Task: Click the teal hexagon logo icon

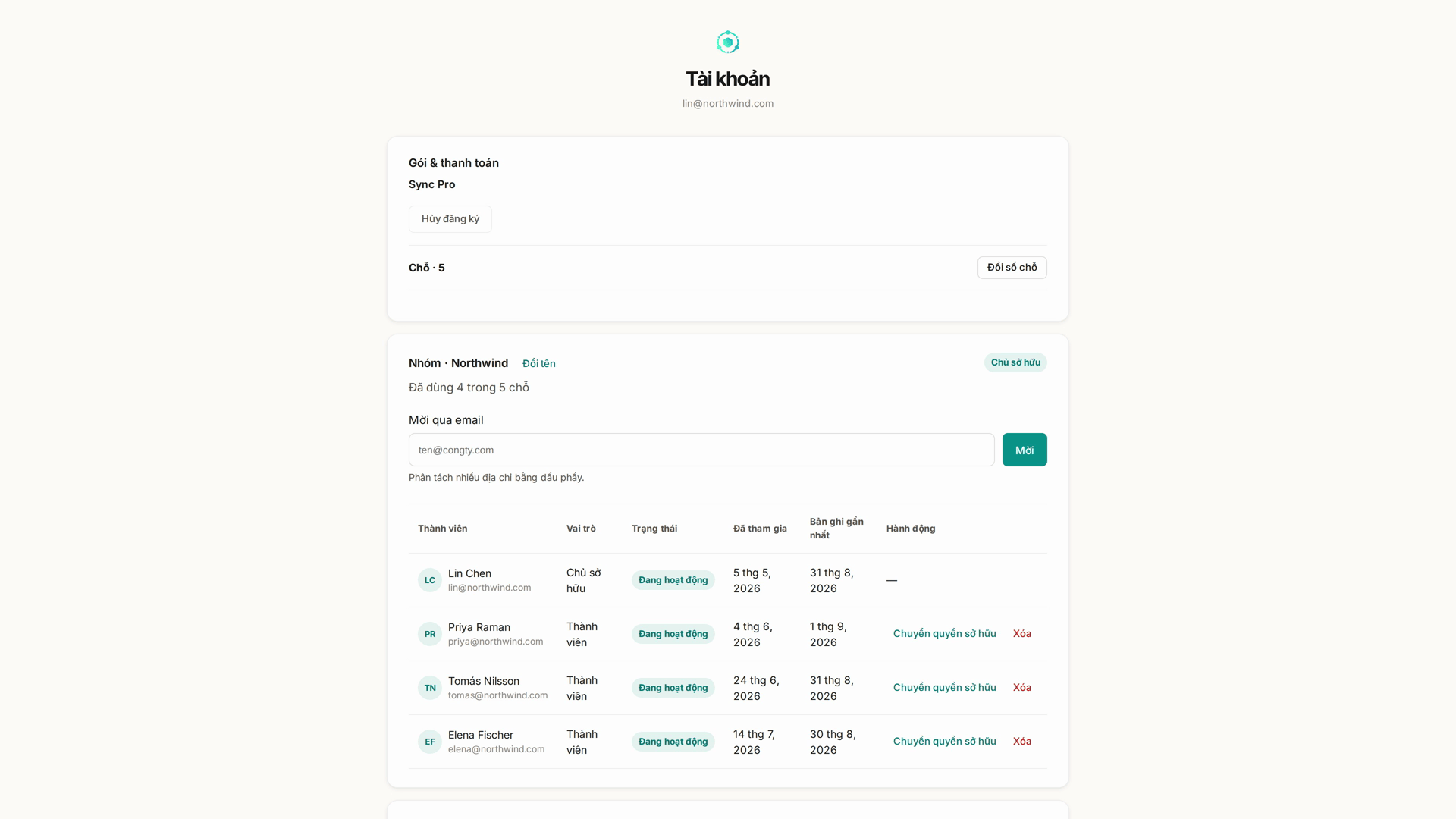Action: pos(728,42)
